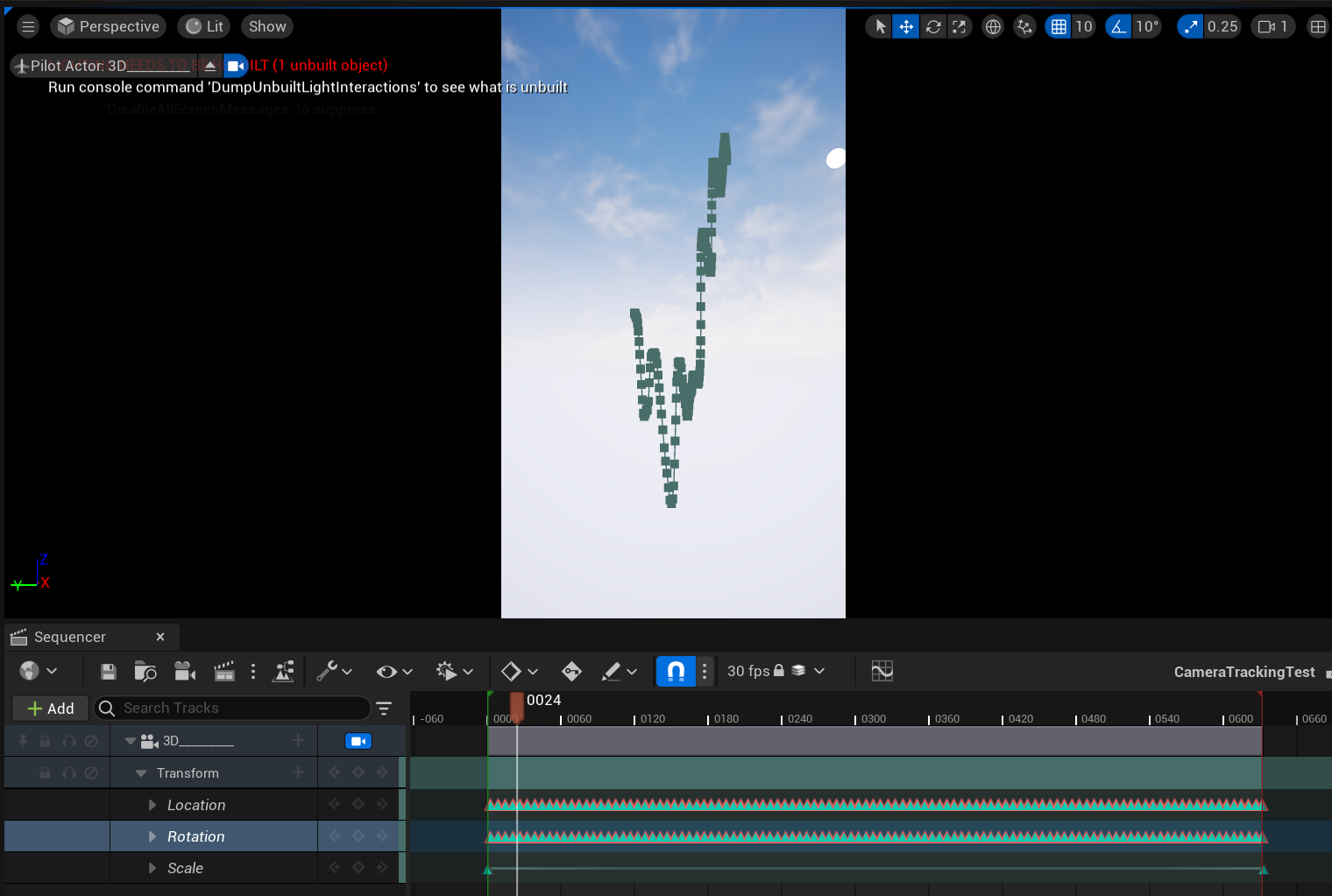
Task: Open the Curve Editor from Sequencer
Action: 882,671
